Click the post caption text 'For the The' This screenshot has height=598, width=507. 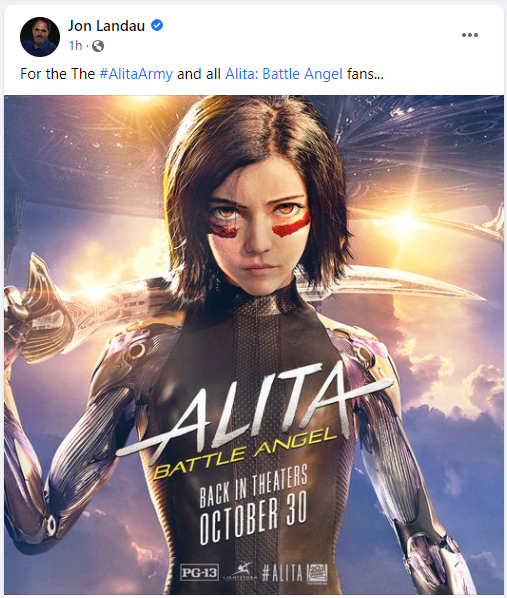coord(58,74)
